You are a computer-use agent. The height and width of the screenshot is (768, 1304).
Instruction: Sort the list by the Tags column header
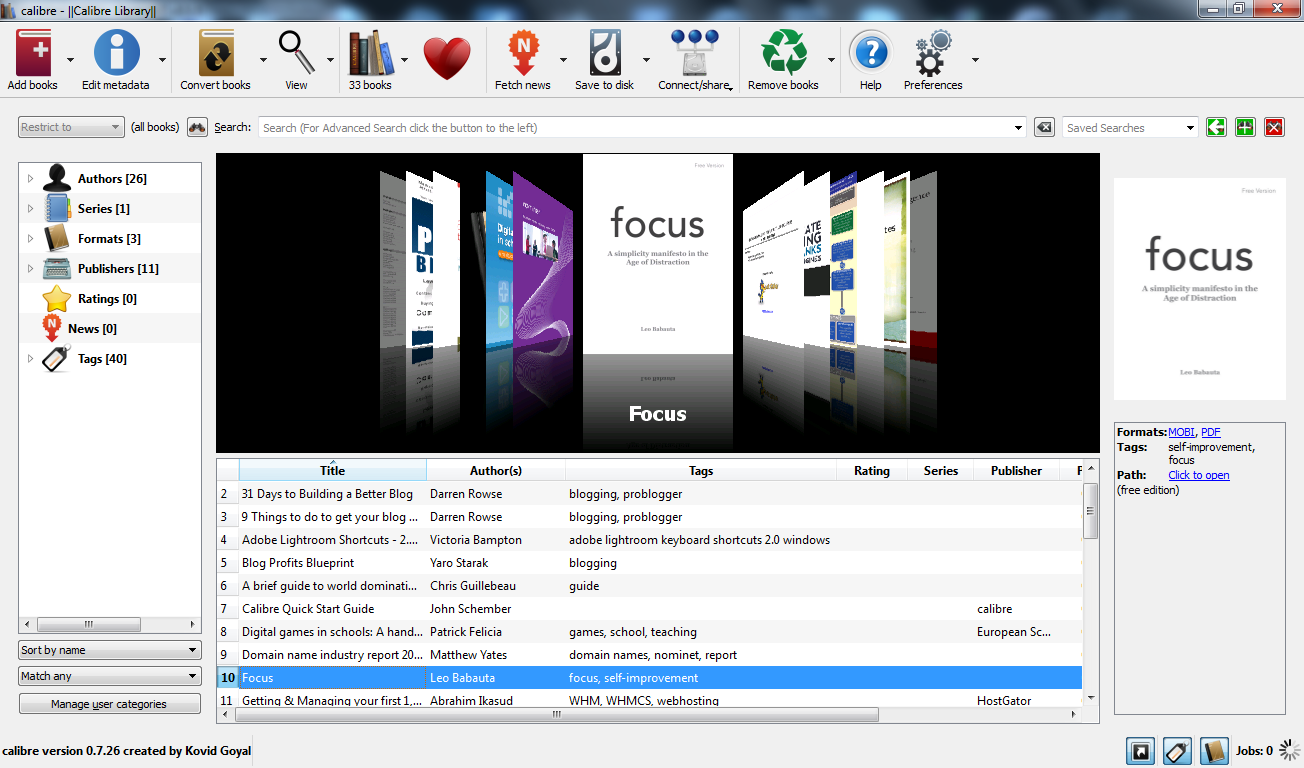(701, 470)
